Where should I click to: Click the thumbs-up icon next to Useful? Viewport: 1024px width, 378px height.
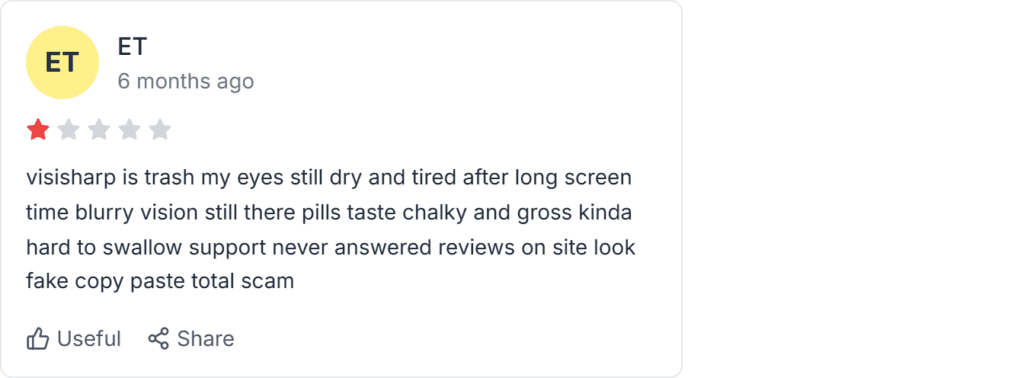[38, 339]
